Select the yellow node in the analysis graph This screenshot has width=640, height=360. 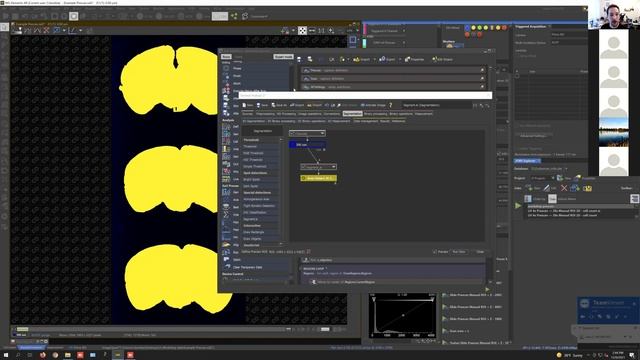click(318, 178)
